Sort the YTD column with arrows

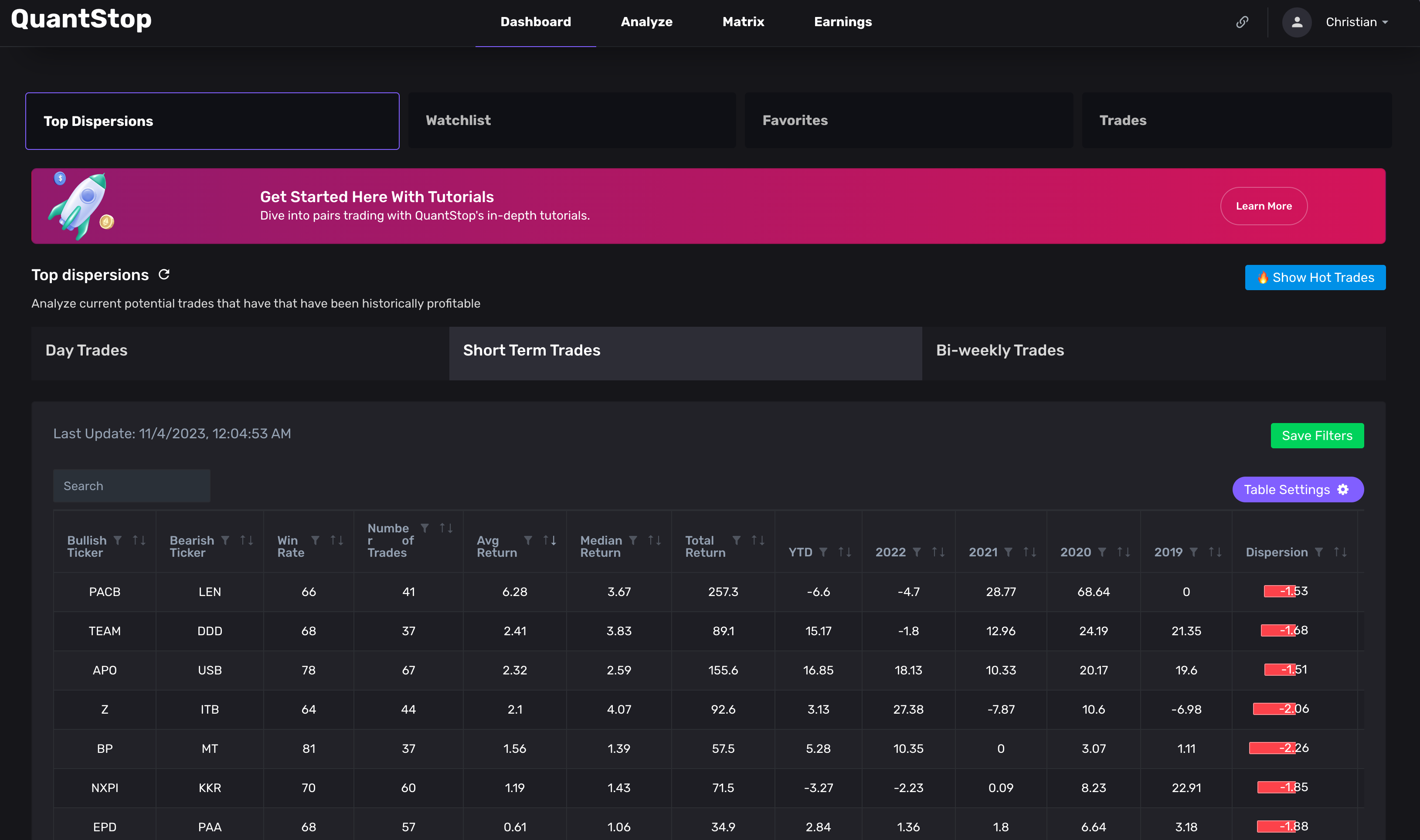click(x=845, y=552)
